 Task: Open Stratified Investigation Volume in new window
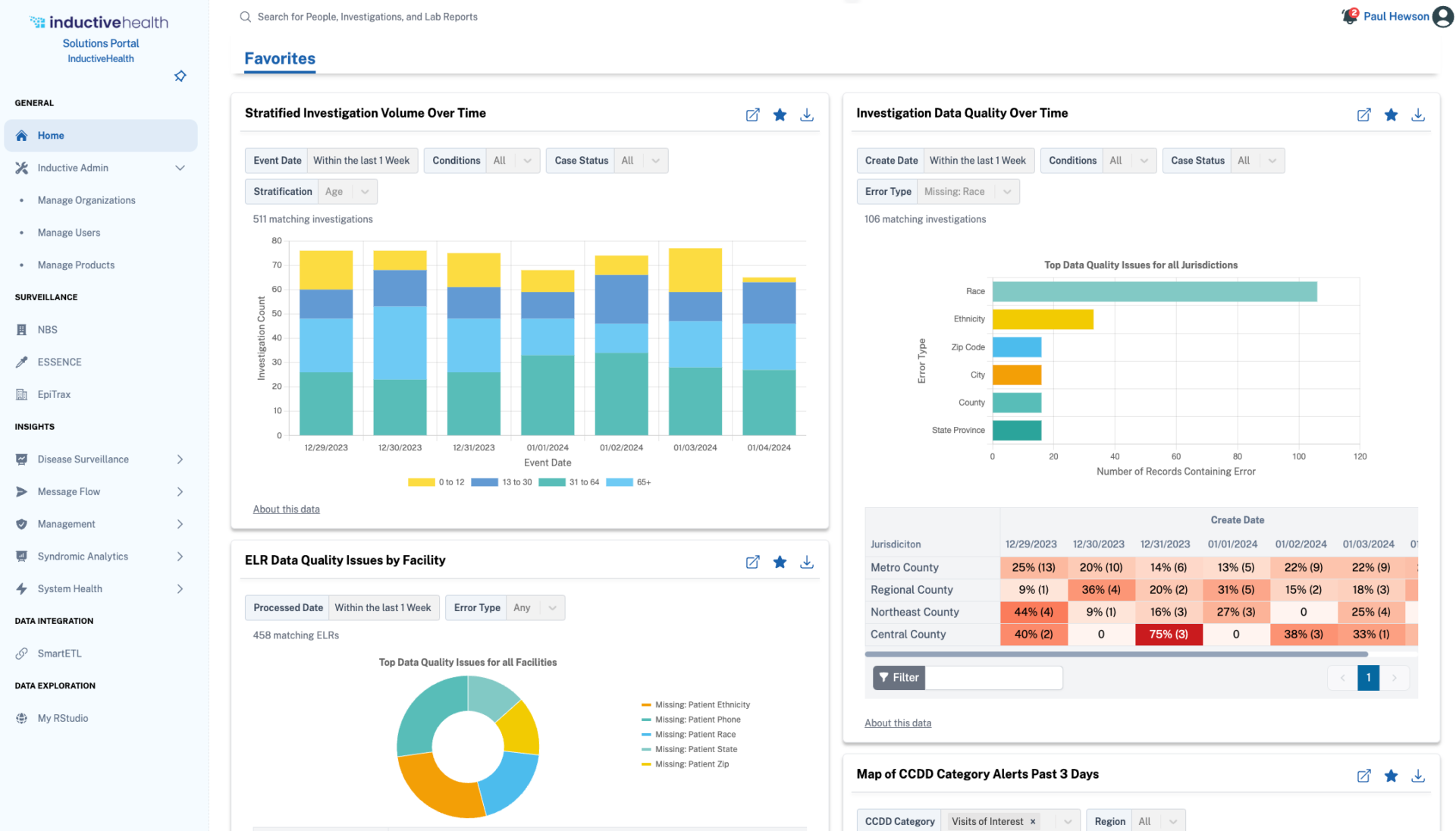coord(752,114)
